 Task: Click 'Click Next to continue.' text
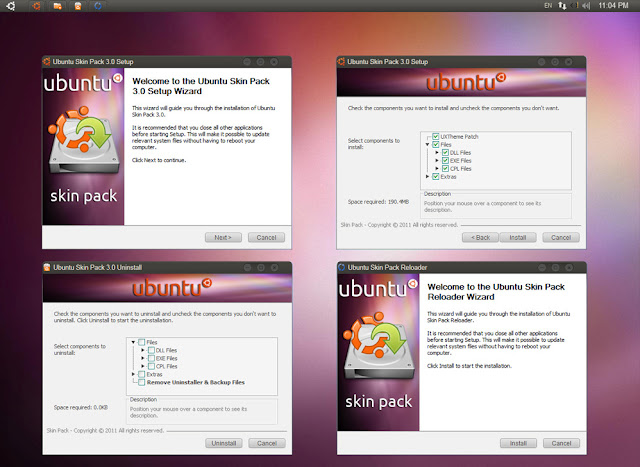tap(159, 160)
